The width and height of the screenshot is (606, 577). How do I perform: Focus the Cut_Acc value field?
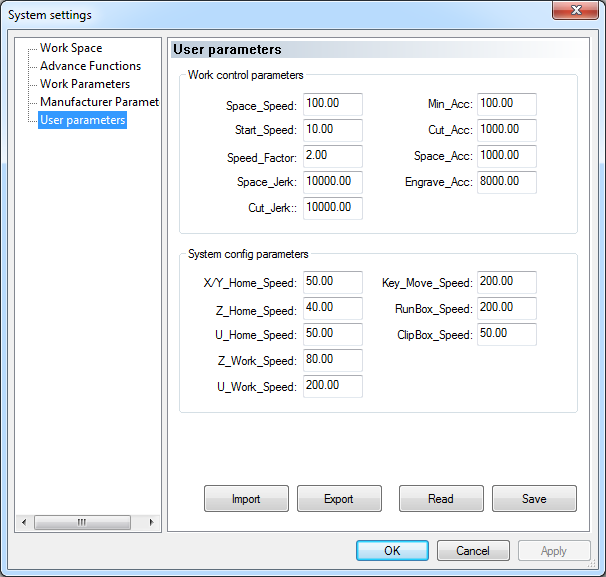pyautogui.click(x=507, y=131)
